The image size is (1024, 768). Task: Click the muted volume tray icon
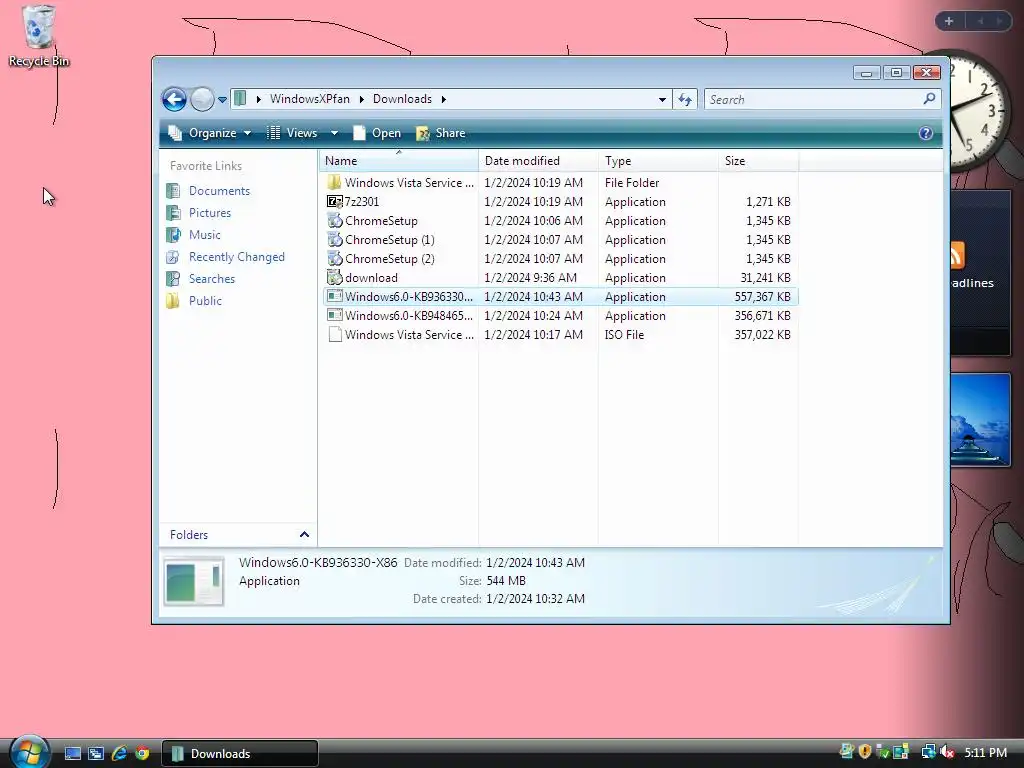pyautogui.click(x=948, y=752)
